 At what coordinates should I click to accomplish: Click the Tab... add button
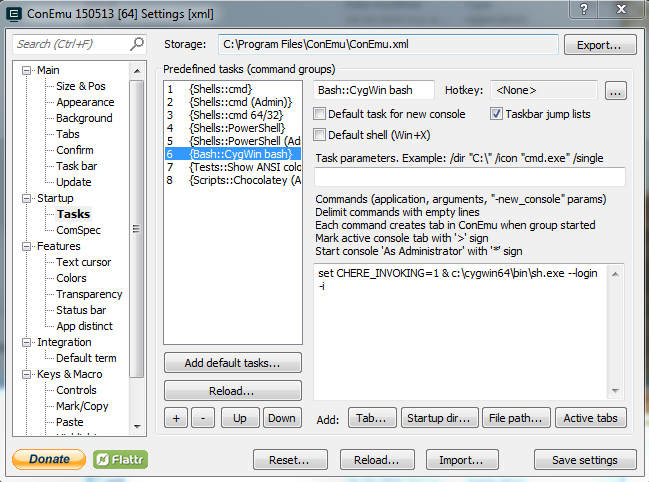pyautogui.click(x=372, y=418)
